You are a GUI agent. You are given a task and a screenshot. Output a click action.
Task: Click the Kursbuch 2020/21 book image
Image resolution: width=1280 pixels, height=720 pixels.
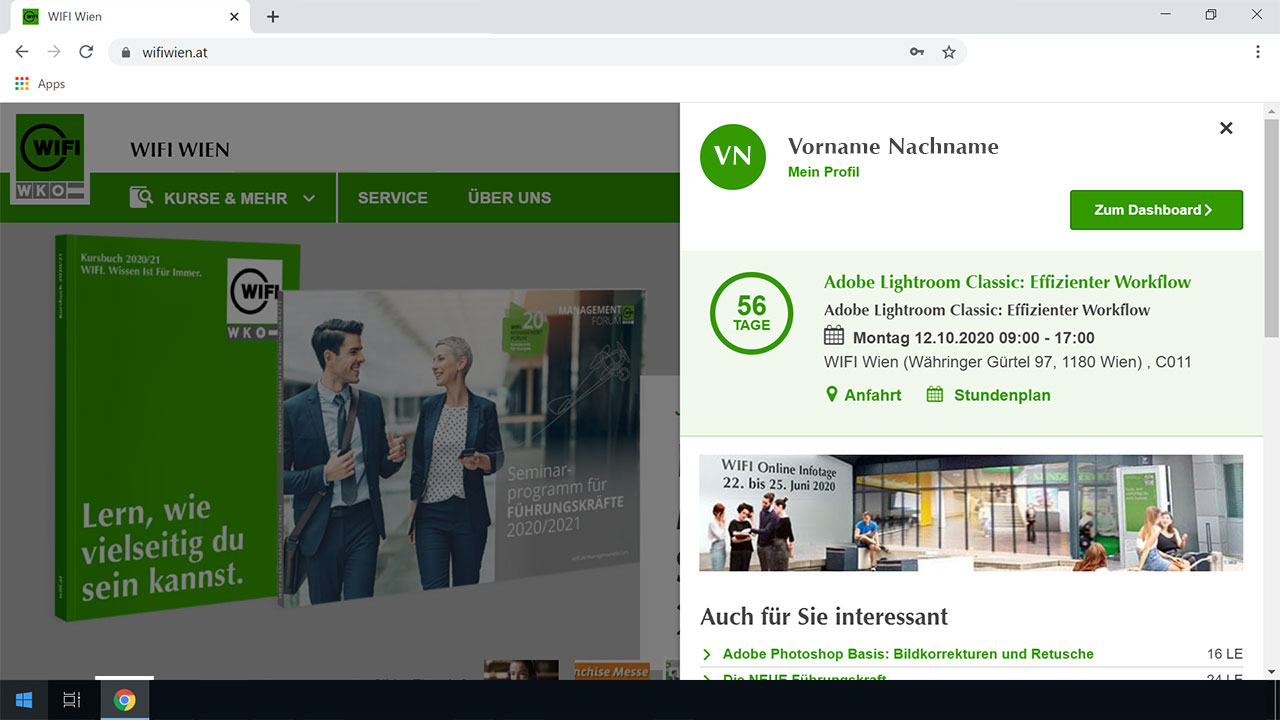pos(166,428)
